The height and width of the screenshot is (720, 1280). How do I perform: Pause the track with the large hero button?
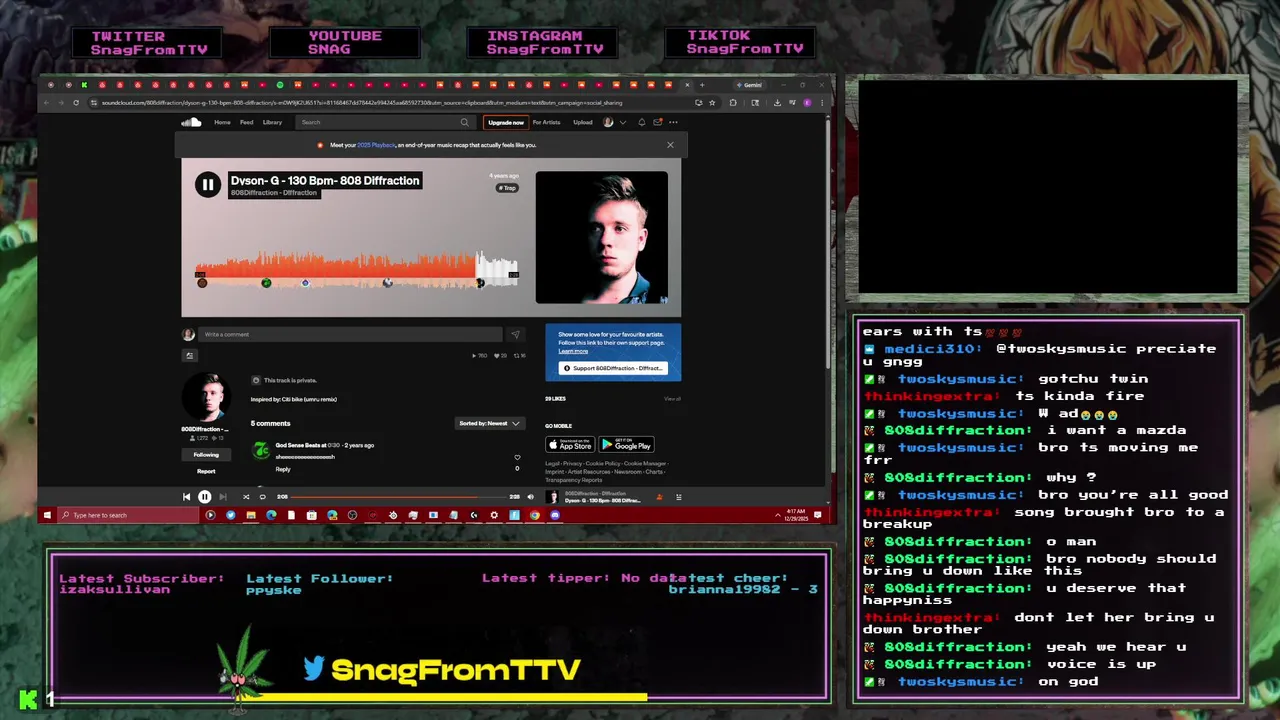(207, 184)
